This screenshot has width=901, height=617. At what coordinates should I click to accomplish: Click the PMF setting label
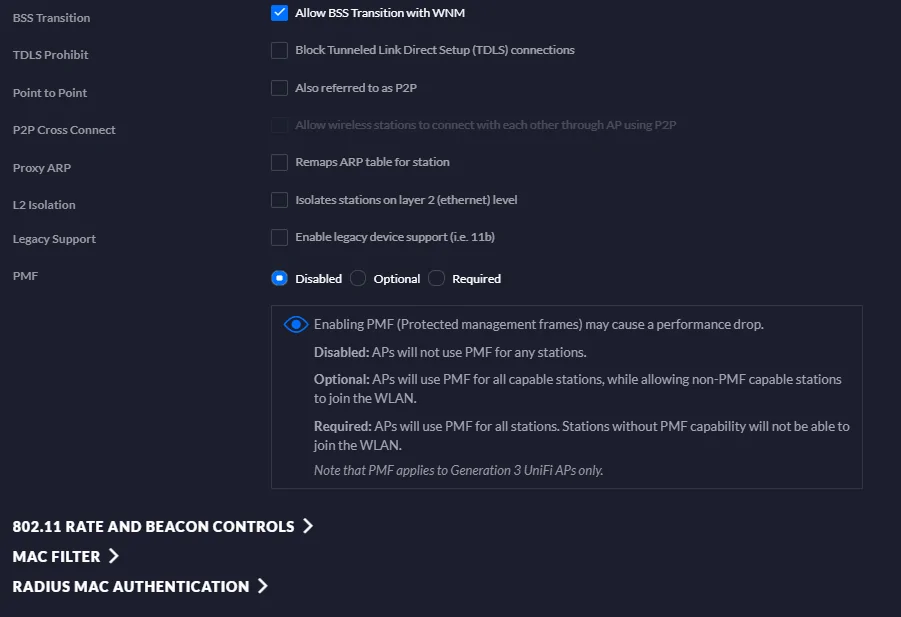tap(25, 276)
